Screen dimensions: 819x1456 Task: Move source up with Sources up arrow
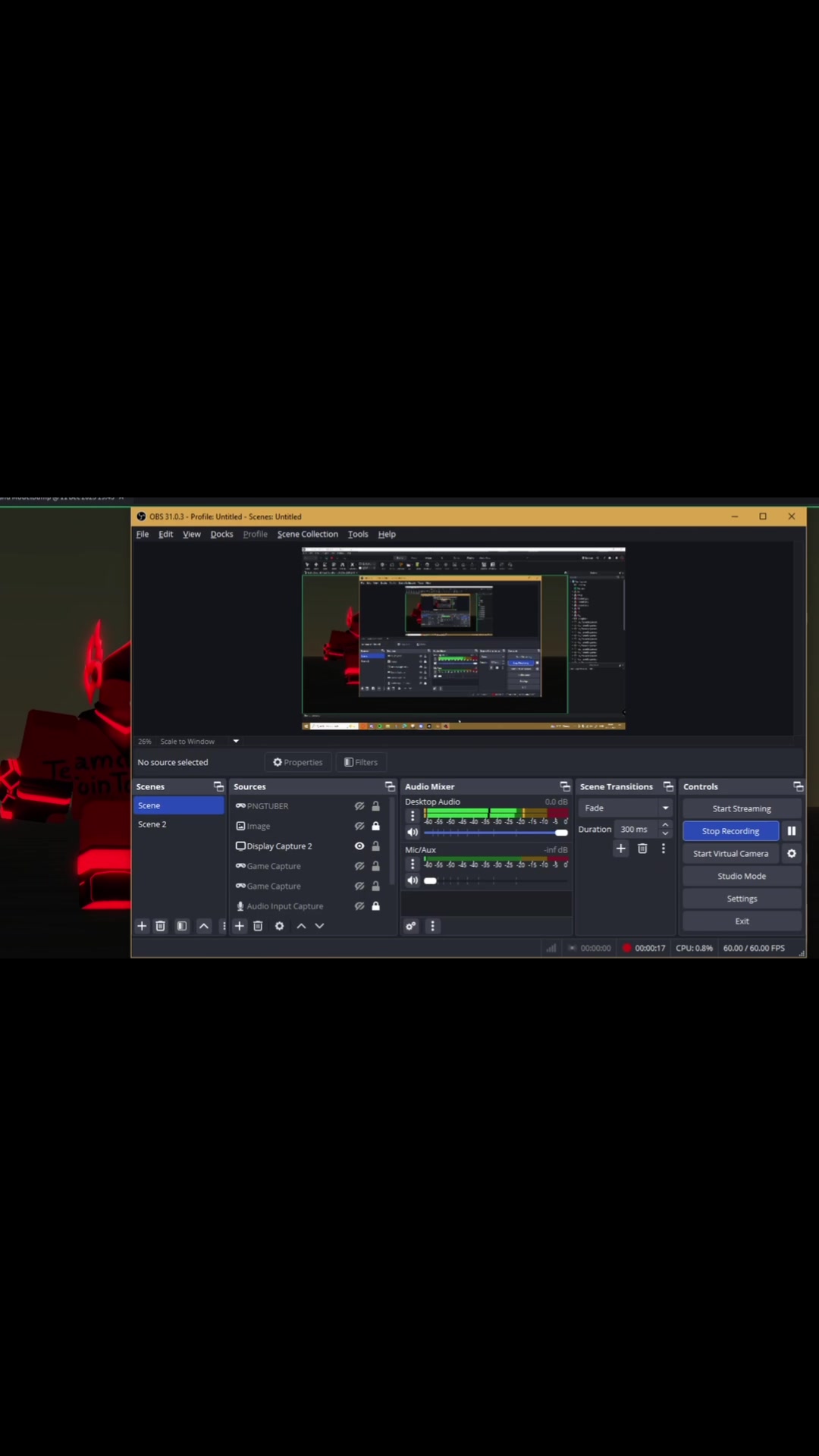click(x=301, y=926)
